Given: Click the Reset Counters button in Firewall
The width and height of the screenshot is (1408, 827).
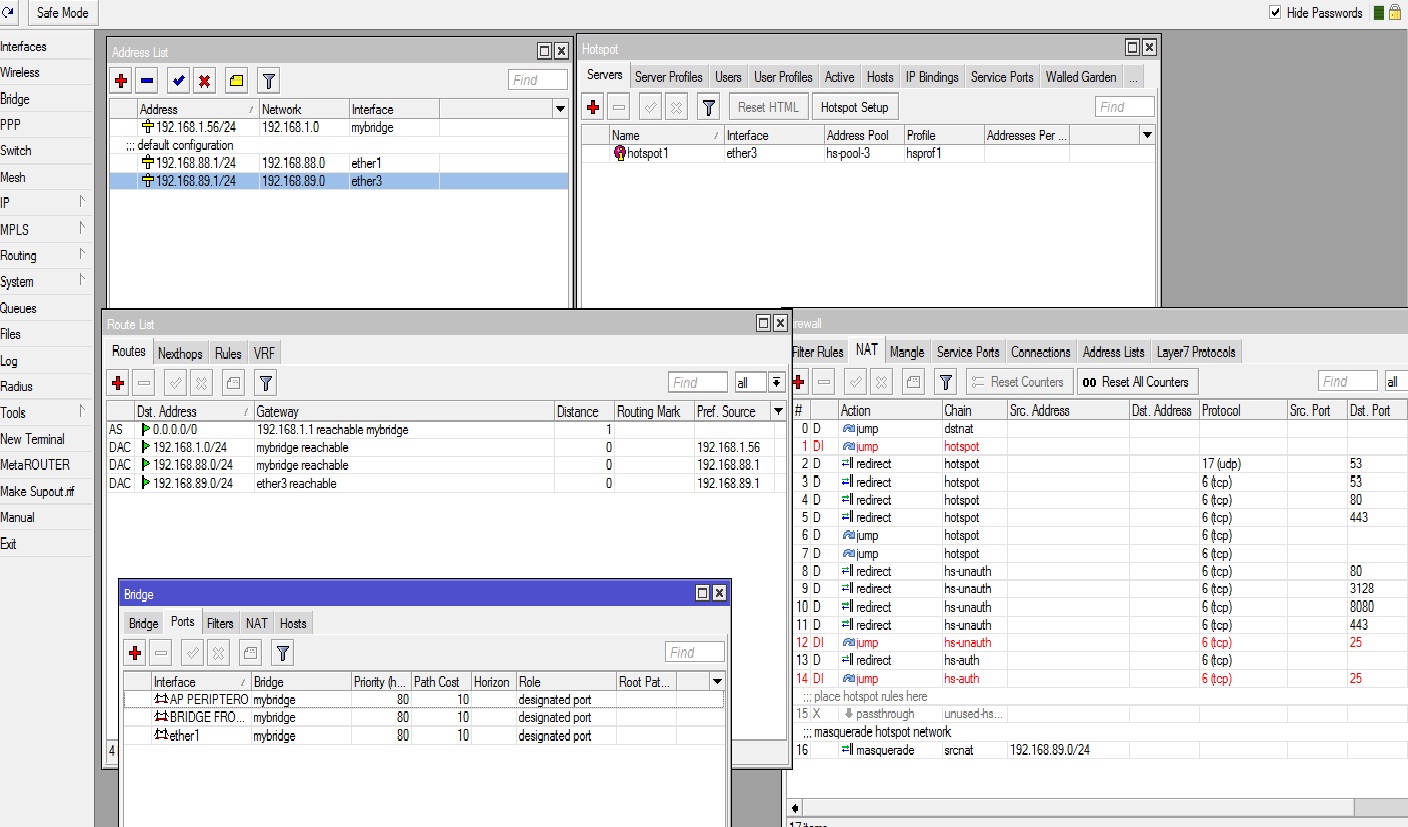Looking at the screenshot, I should coord(1019,381).
